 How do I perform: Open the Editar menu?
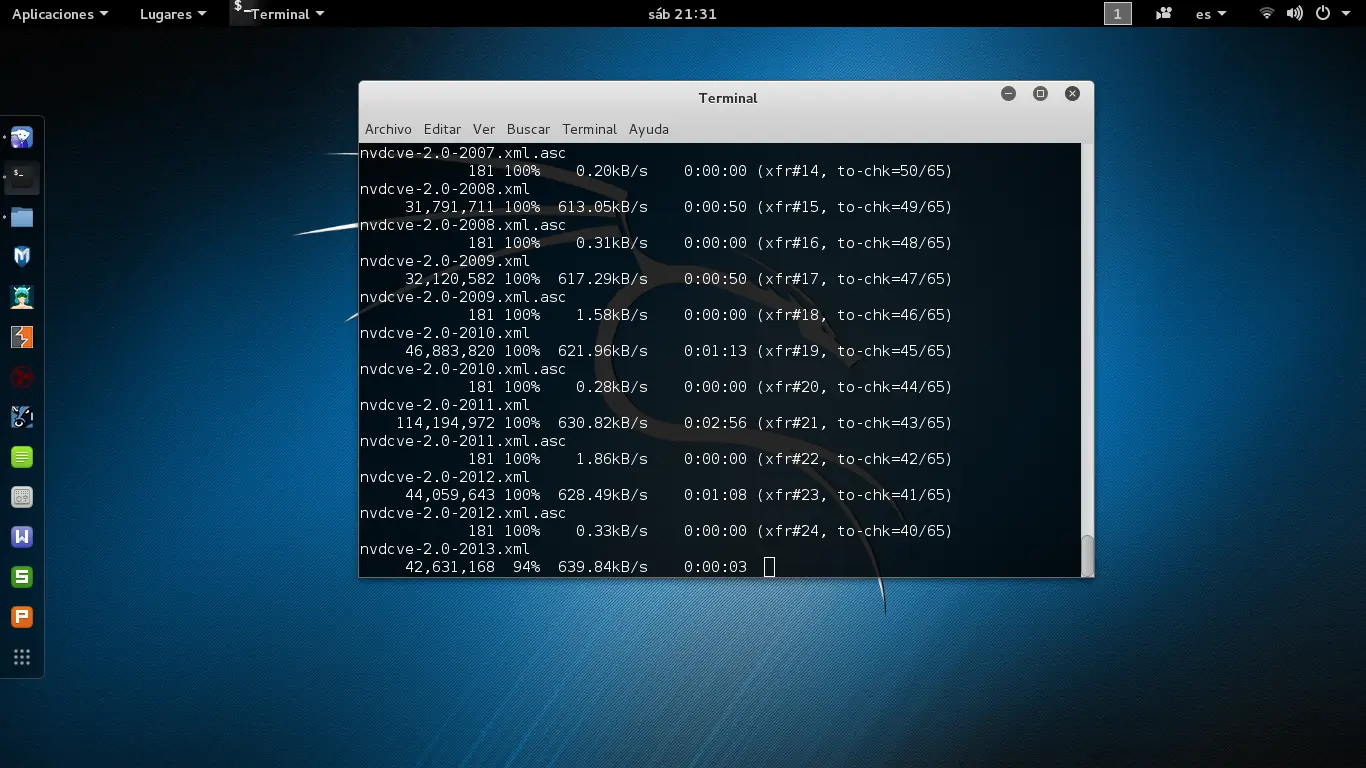coord(442,129)
